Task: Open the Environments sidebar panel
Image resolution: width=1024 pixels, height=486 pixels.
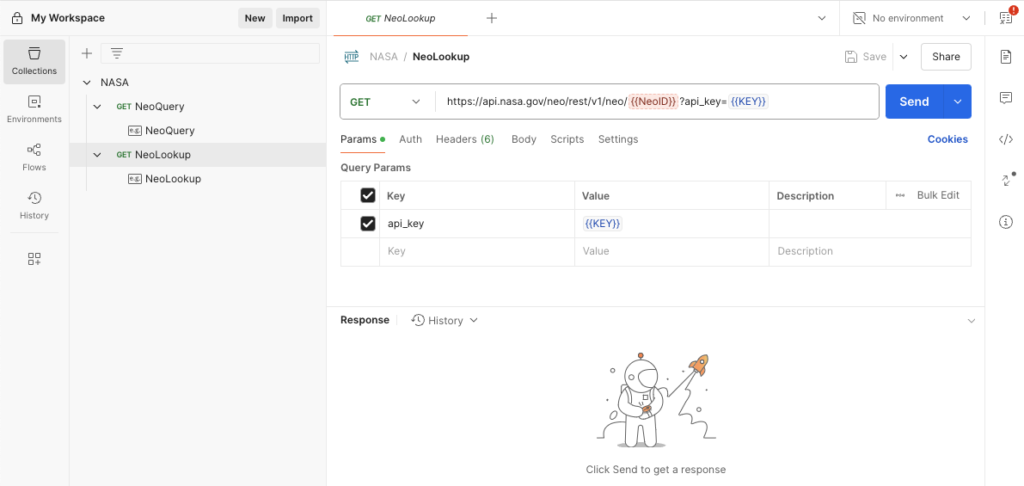Action: coord(34,109)
